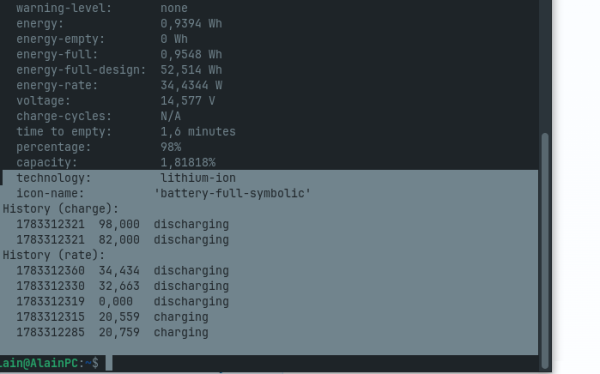Click the 'energy-empty:' label
This screenshot has width=600, height=374.
tap(60, 39)
